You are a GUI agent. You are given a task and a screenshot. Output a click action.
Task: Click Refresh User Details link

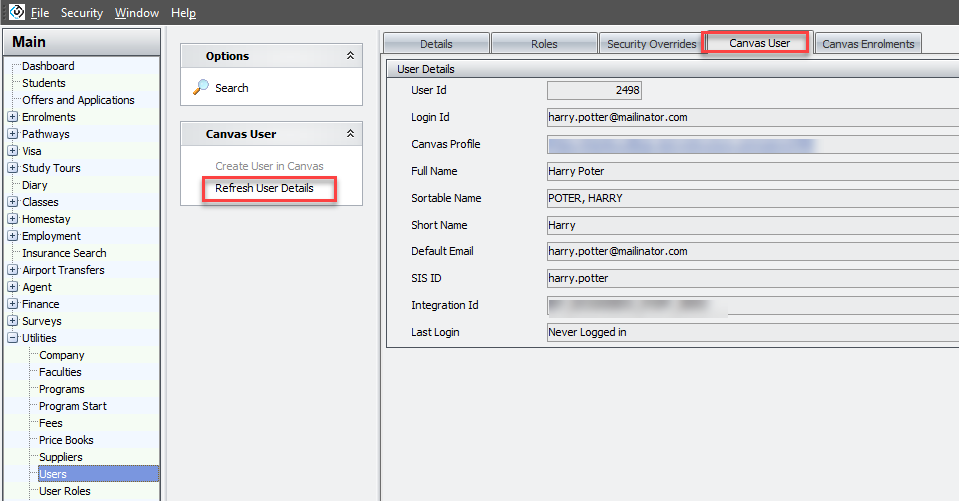click(264, 188)
